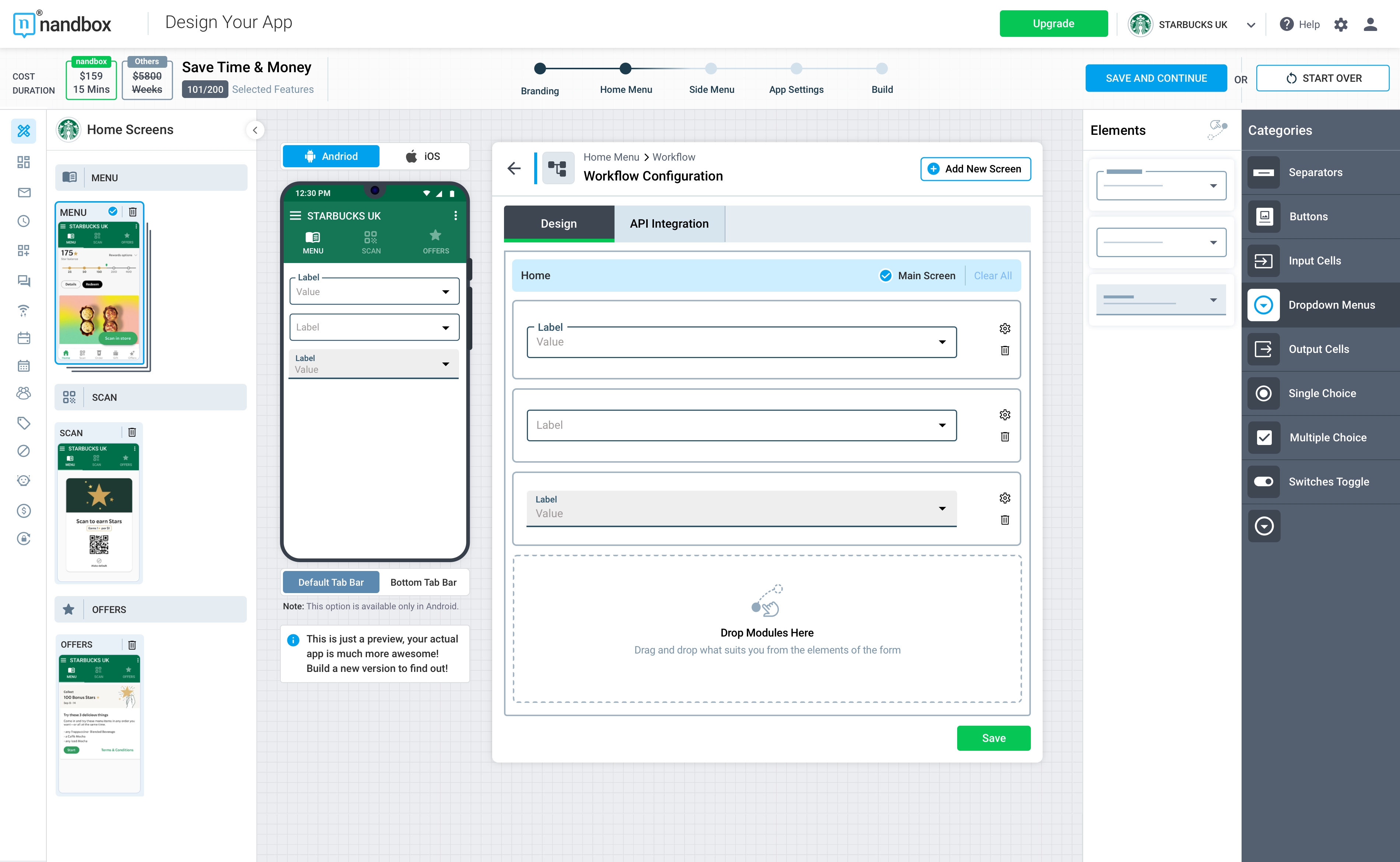The width and height of the screenshot is (1400, 862).
Task: Open the wifi signal sidebar icon
Action: tap(23, 310)
